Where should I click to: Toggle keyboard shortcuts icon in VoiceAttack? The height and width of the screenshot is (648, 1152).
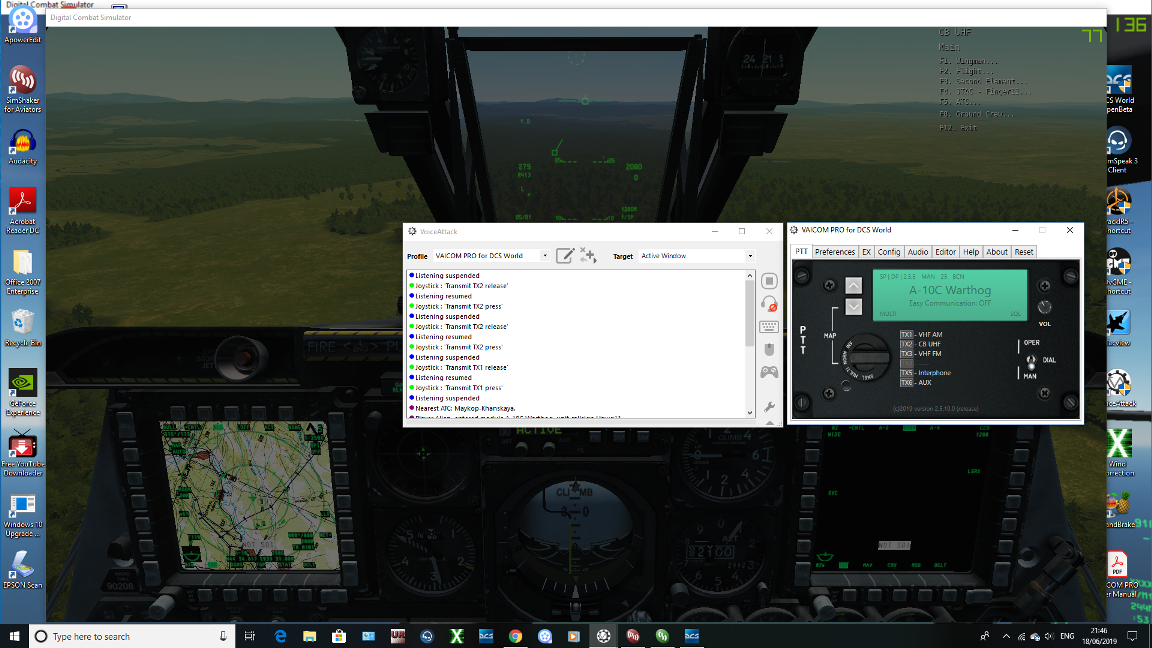tap(769, 326)
